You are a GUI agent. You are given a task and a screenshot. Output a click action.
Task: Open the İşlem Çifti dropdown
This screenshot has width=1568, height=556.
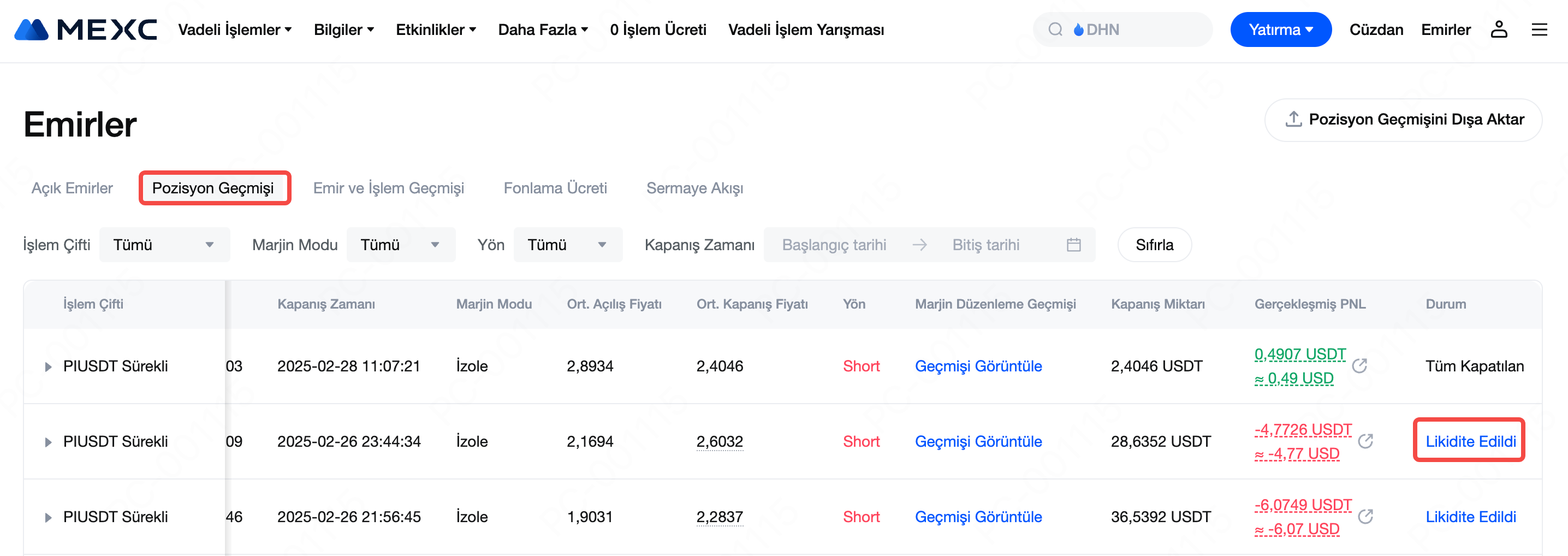pos(164,245)
